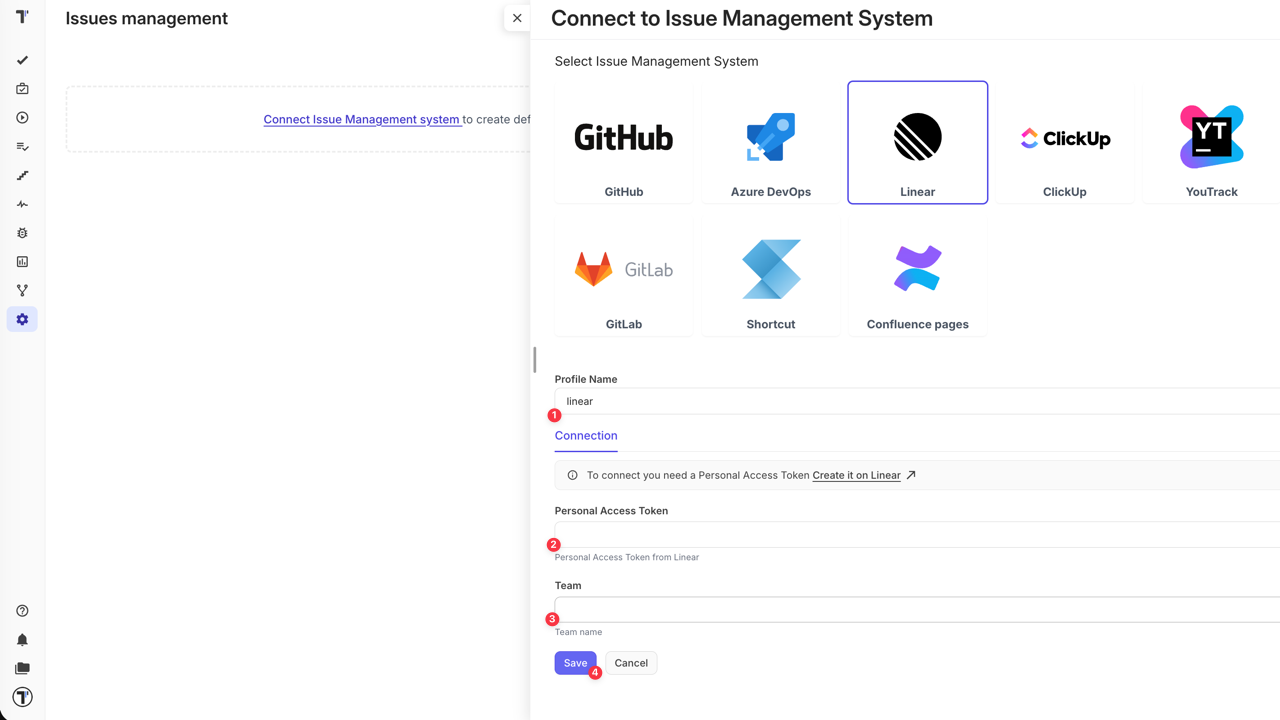Open Settings via the gear sidebar icon
Viewport: 1280px width, 720px height.
(x=22, y=320)
